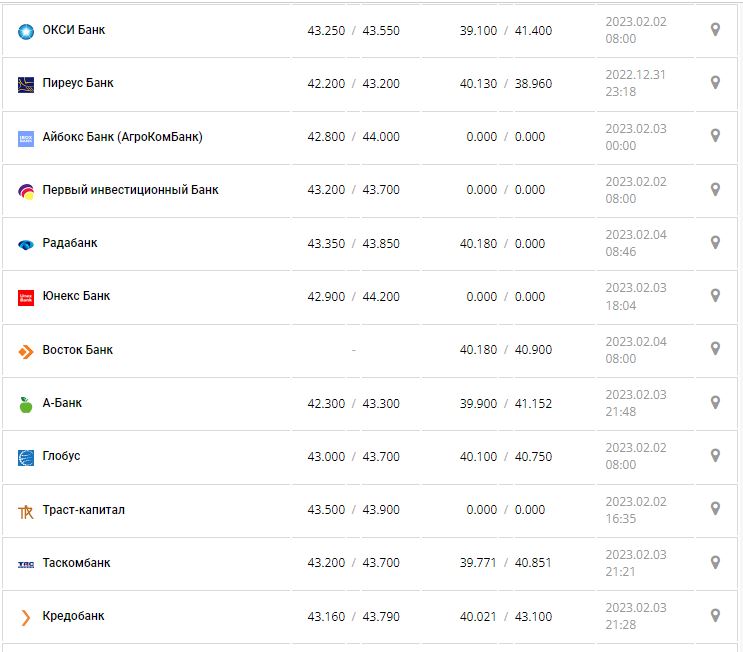Click the orange Восток Банк logo

click(x=26, y=351)
